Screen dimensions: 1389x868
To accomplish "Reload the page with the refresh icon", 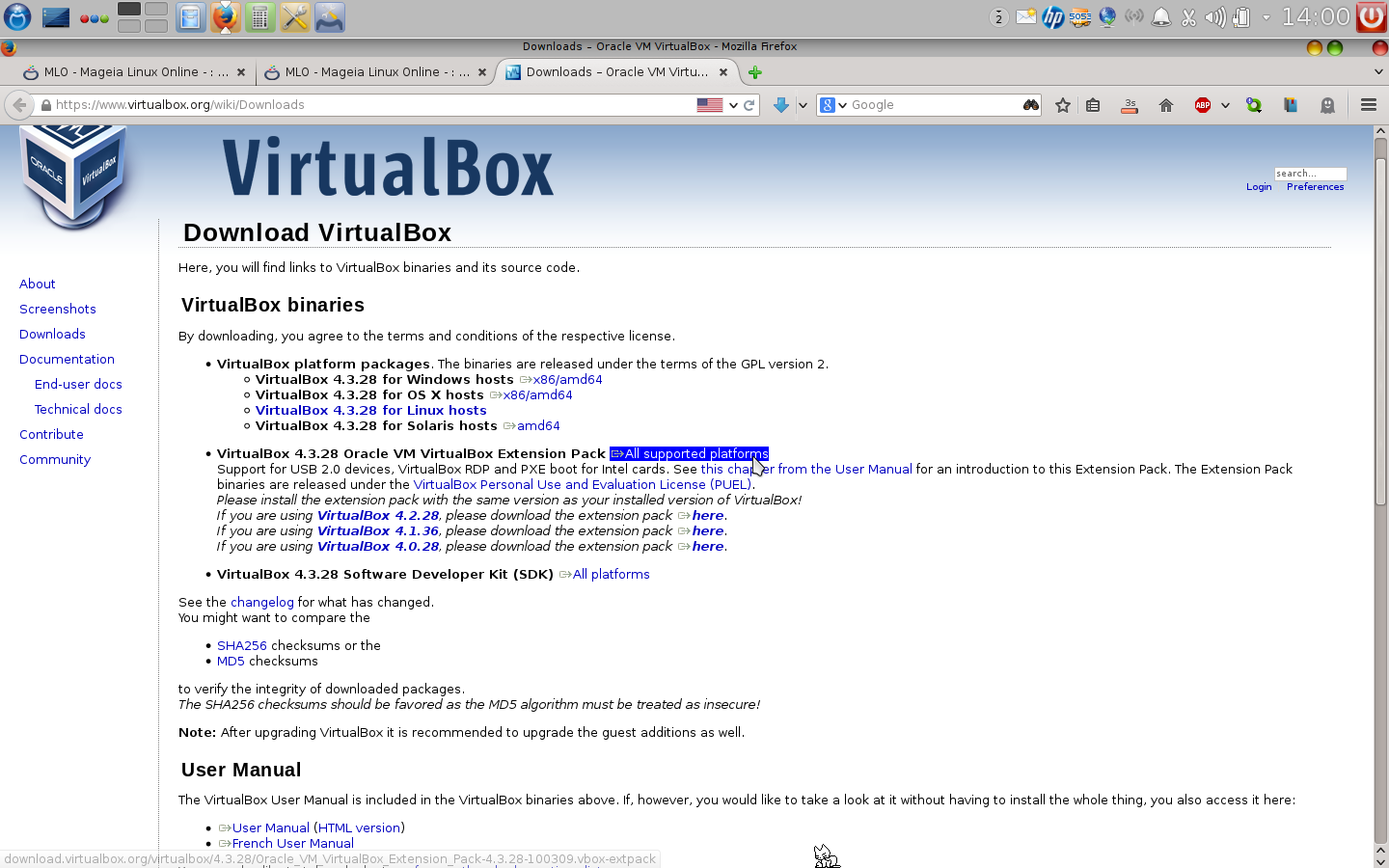I will pyautogui.click(x=749, y=105).
